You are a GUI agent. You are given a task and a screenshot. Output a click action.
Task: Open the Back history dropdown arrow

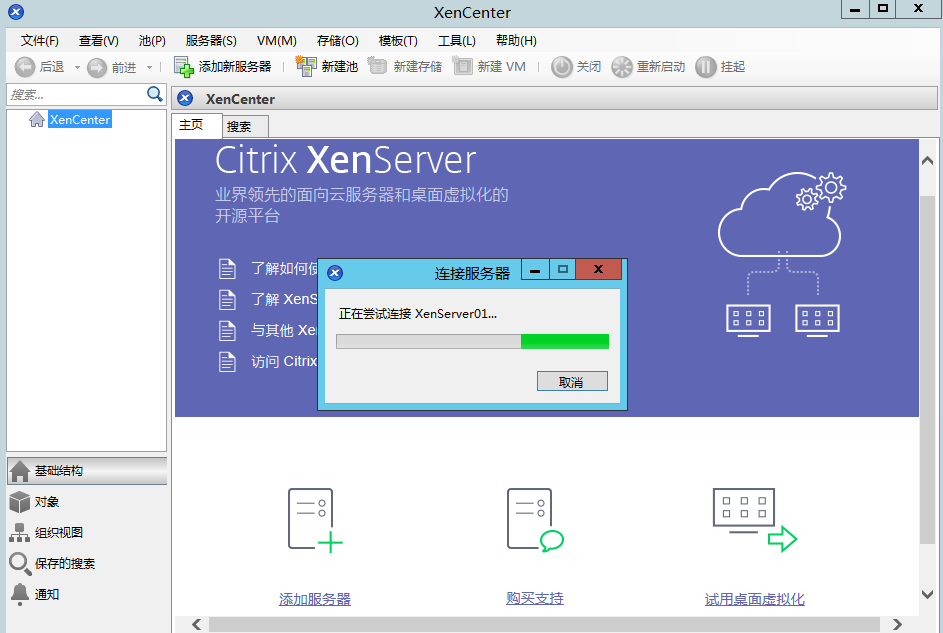(x=77, y=67)
